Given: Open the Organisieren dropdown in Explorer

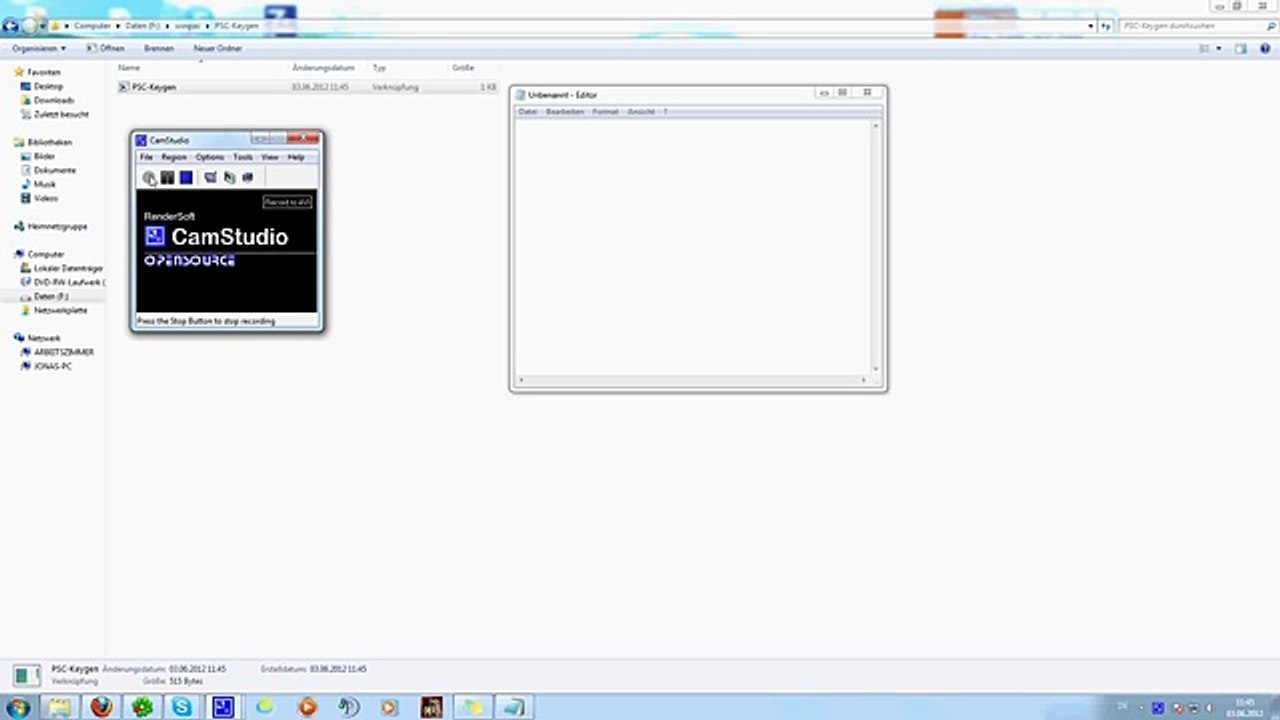Looking at the screenshot, I should click(39, 48).
